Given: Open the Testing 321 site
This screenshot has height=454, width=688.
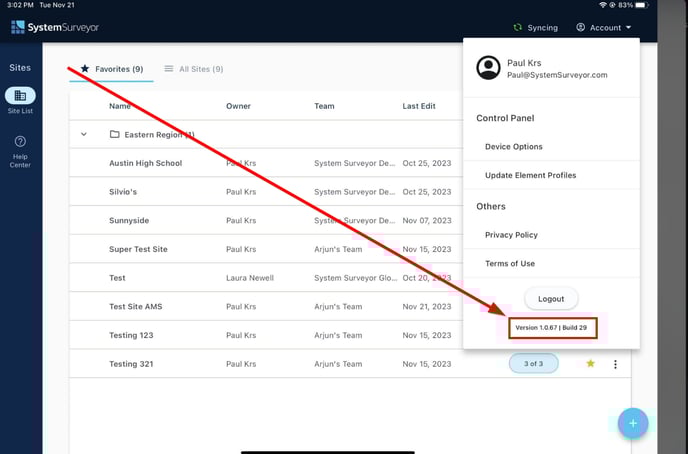Looking at the screenshot, I should pyautogui.click(x=131, y=364).
